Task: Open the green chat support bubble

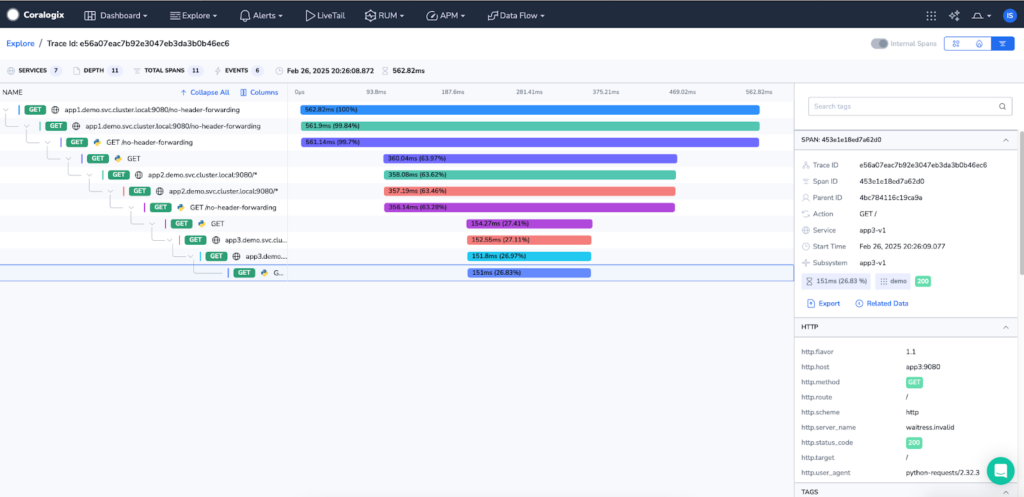Action: (x=999, y=470)
